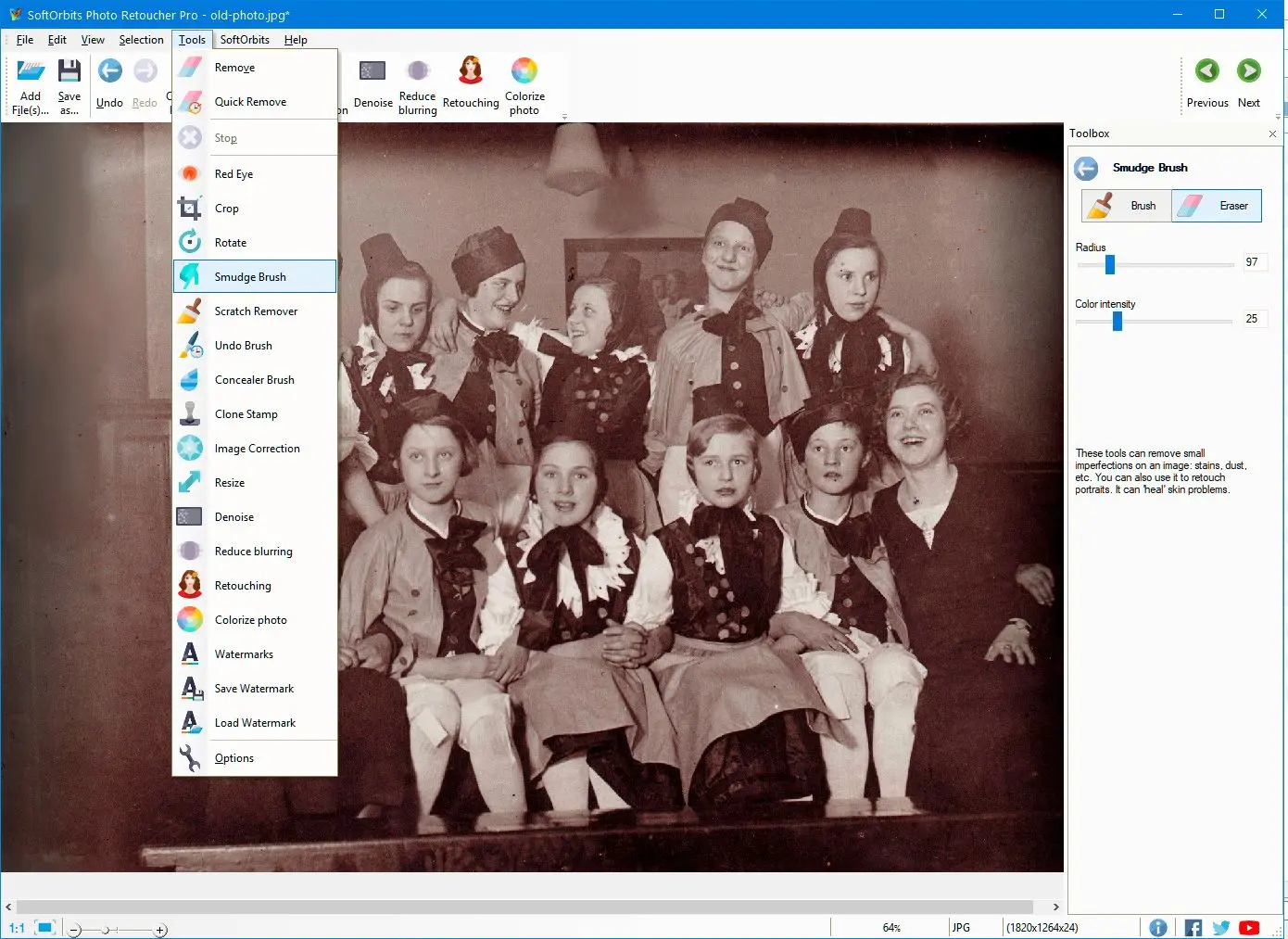1288x939 pixels.
Task: Click the Reduce blurring toolbar icon
Action: [x=418, y=72]
